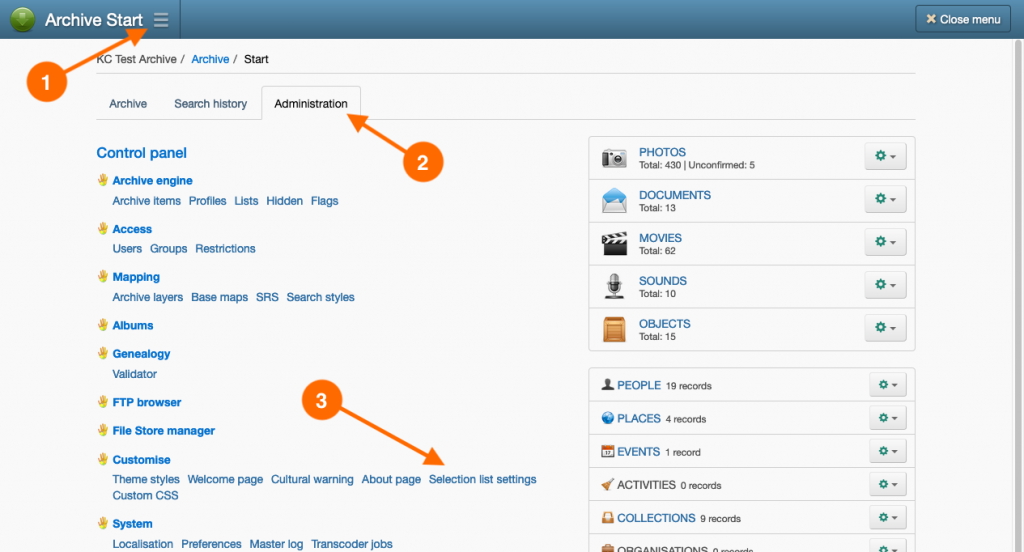This screenshot has height=552, width=1024.
Task: Click the Photos camera icon
Action: (614, 158)
